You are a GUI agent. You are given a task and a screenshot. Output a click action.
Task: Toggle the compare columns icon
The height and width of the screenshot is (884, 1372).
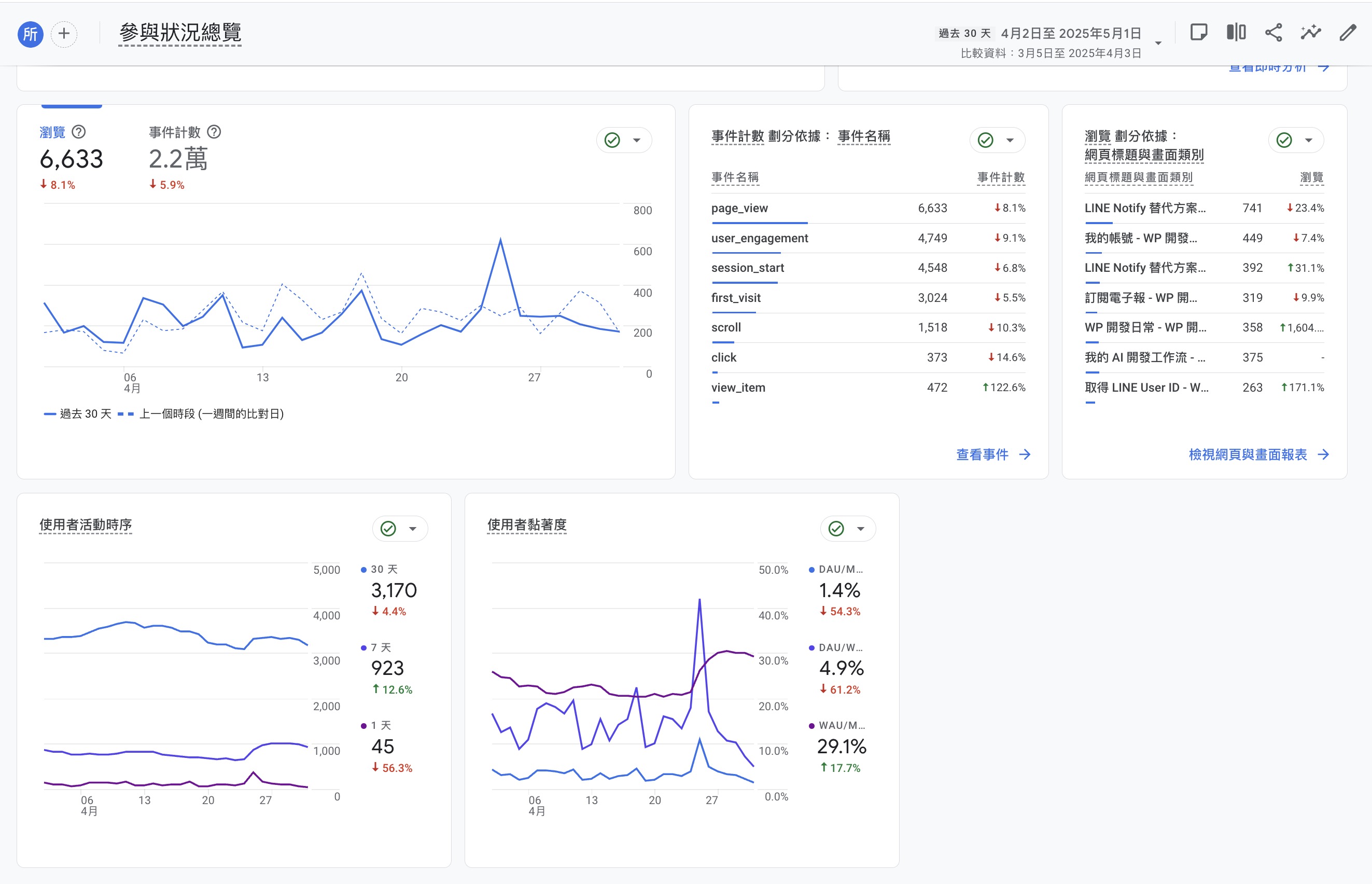tap(1236, 32)
